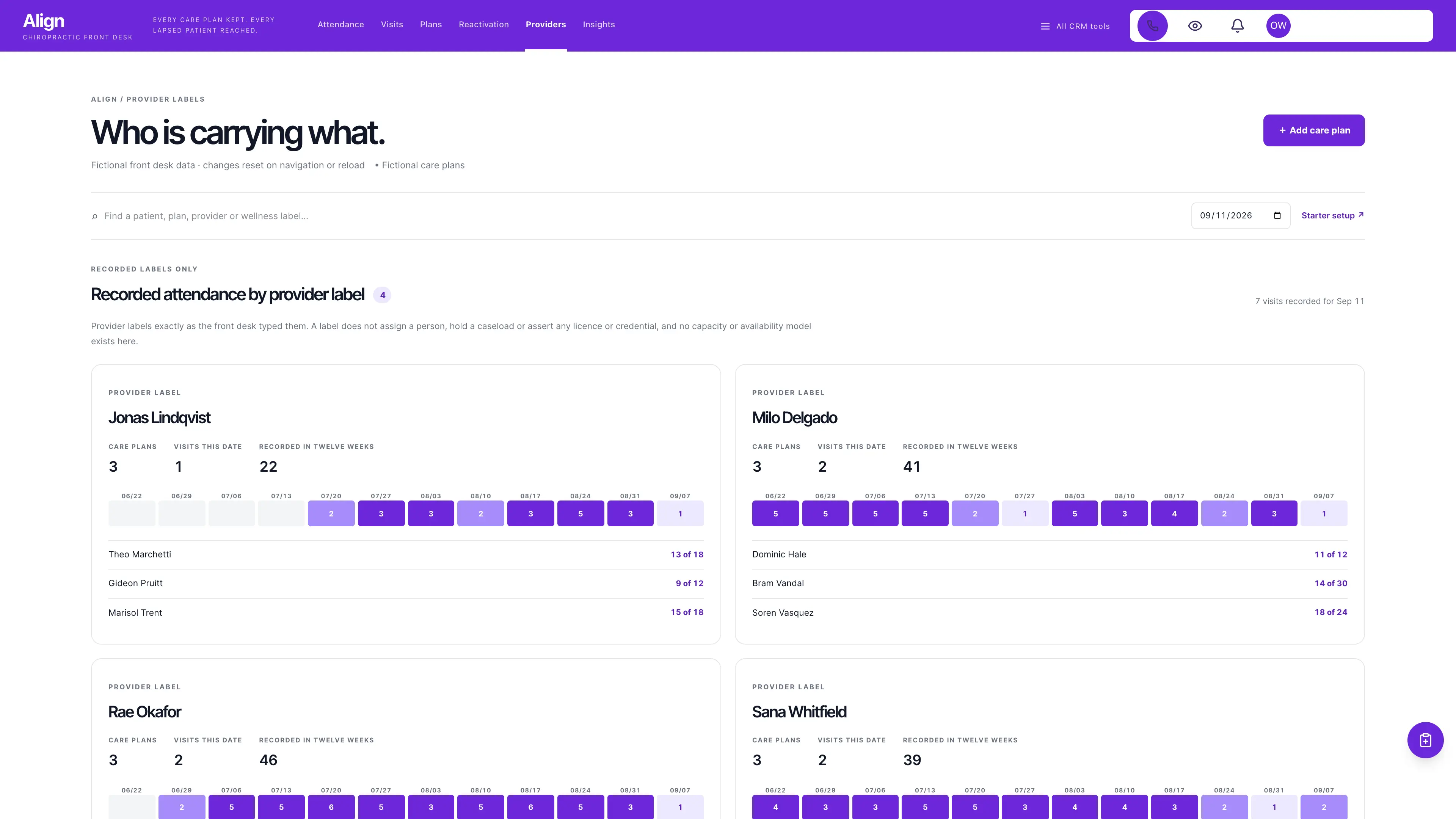Click the 7 visits recorded text
Viewport: 1456px width, 819px height.
point(1310,301)
